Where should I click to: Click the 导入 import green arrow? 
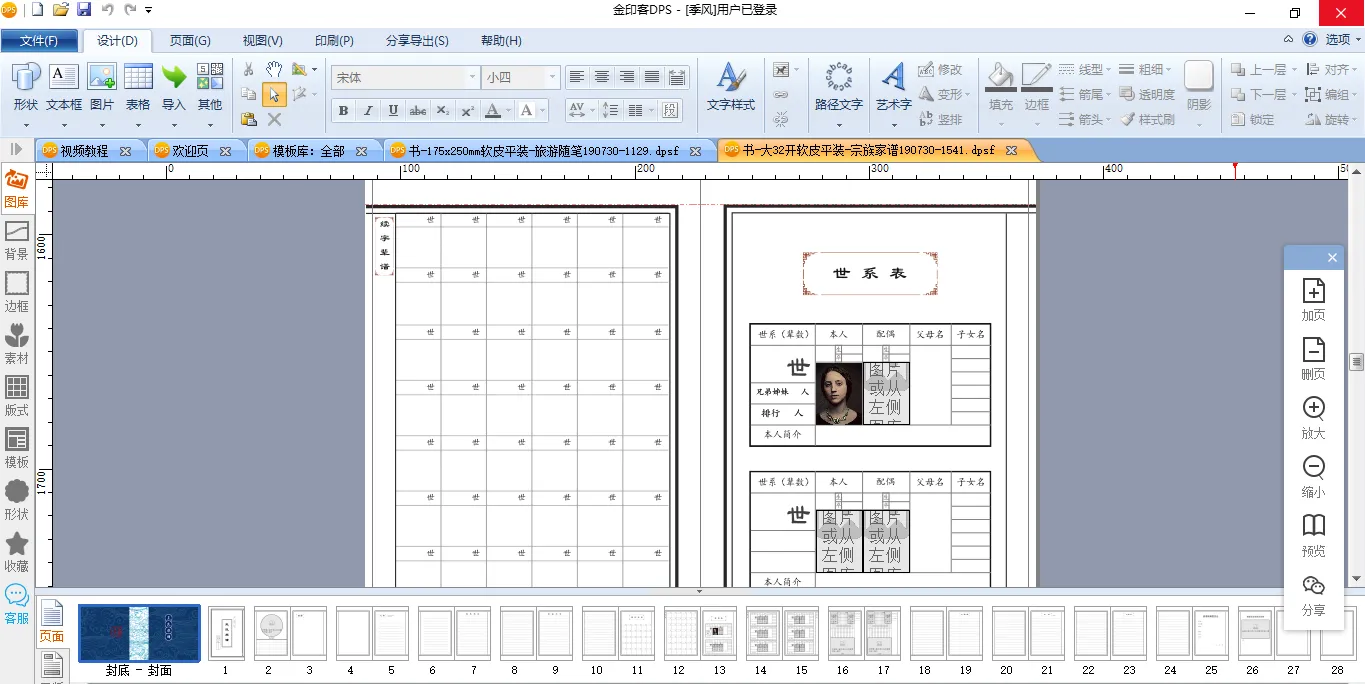tap(174, 86)
